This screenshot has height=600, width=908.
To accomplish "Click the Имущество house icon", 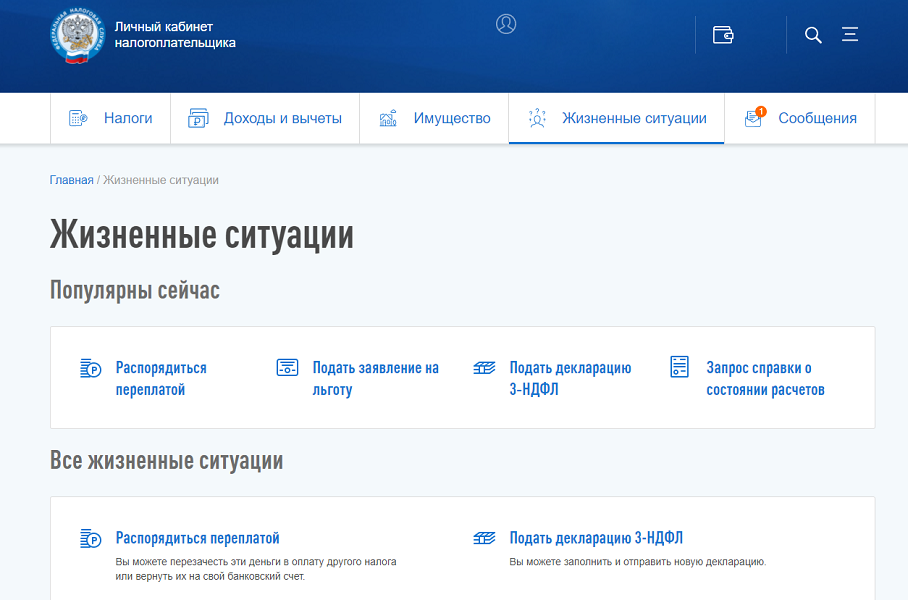I will coord(388,118).
